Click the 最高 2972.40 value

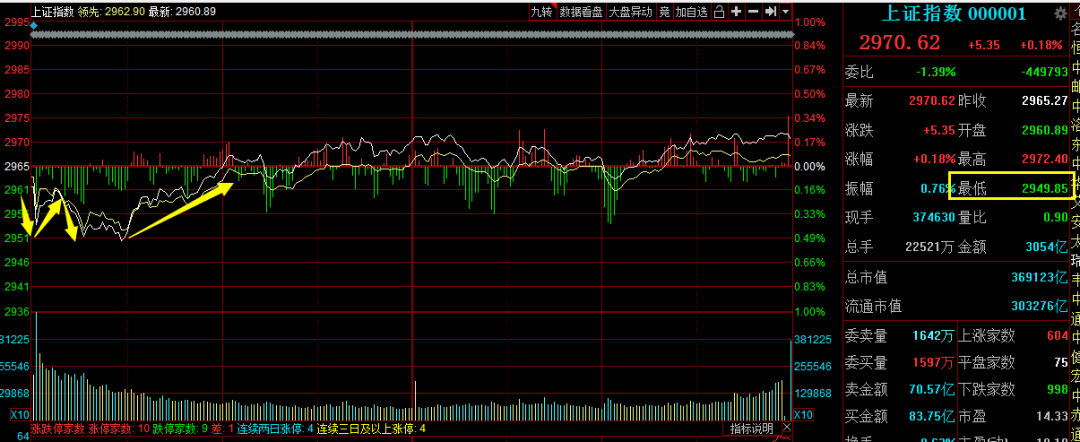1043,159
